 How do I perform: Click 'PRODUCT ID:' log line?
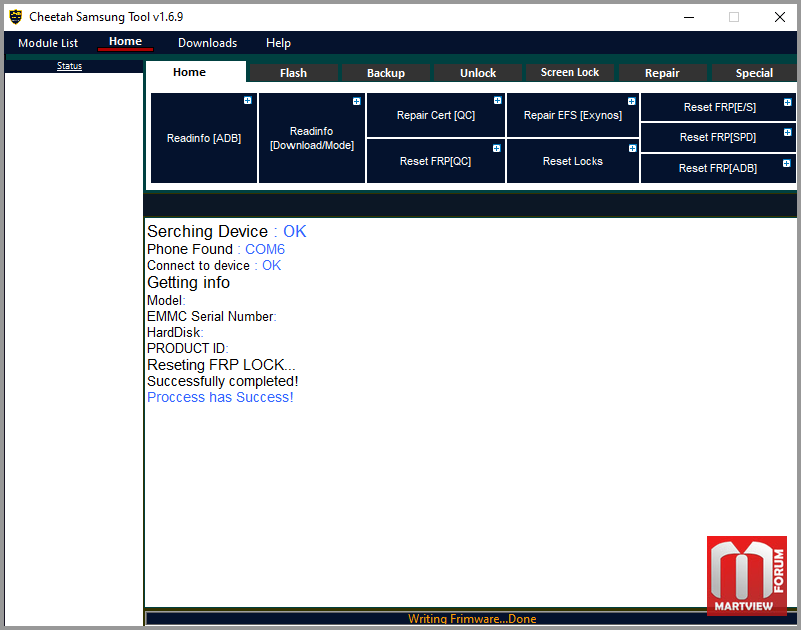click(x=187, y=348)
